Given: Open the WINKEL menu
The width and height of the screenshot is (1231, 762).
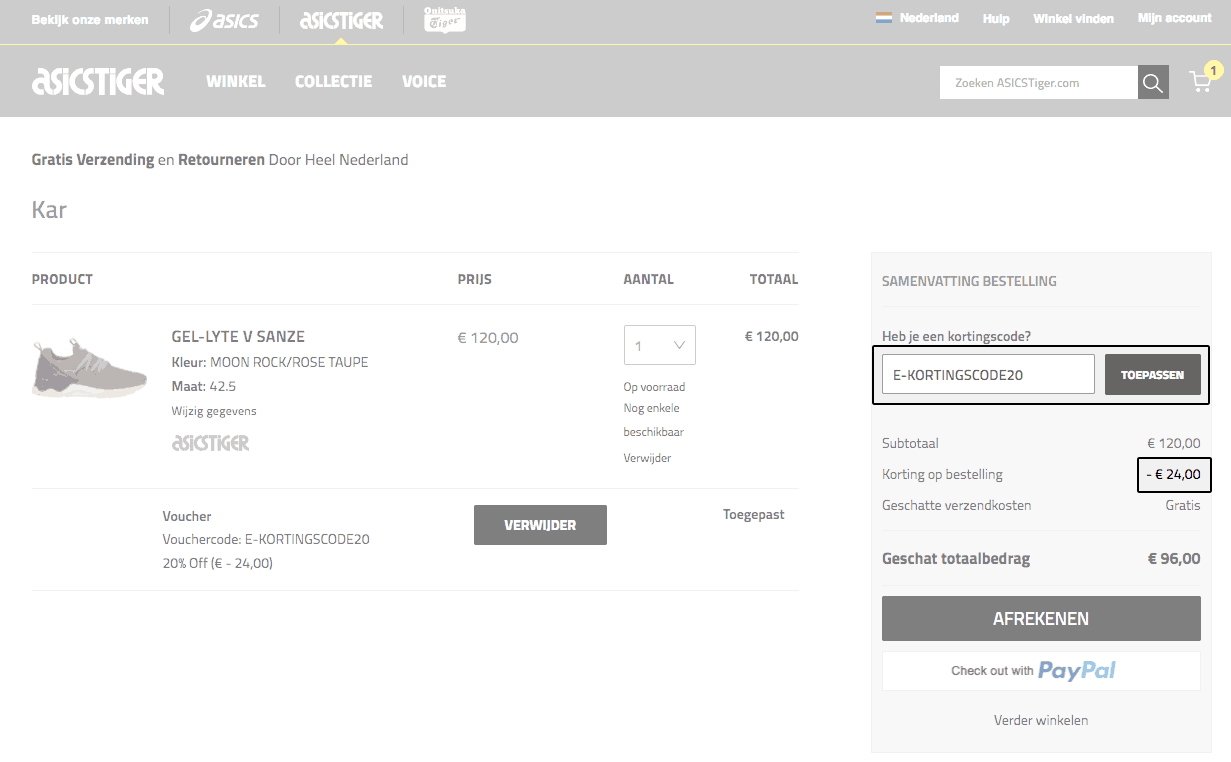Looking at the screenshot, I should (236, 82).
